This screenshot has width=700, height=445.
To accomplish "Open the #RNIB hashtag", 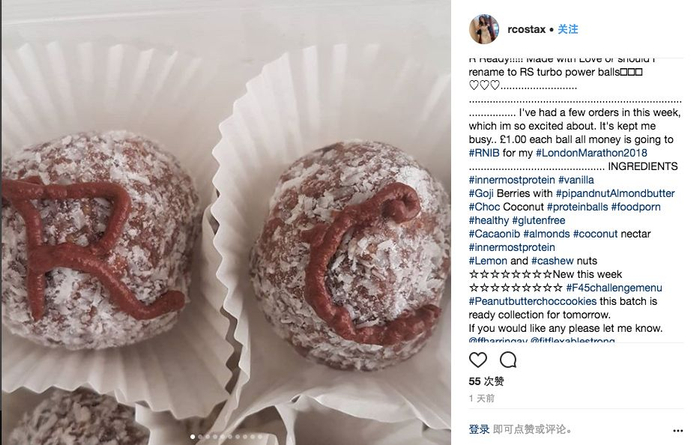I will 484,153.
